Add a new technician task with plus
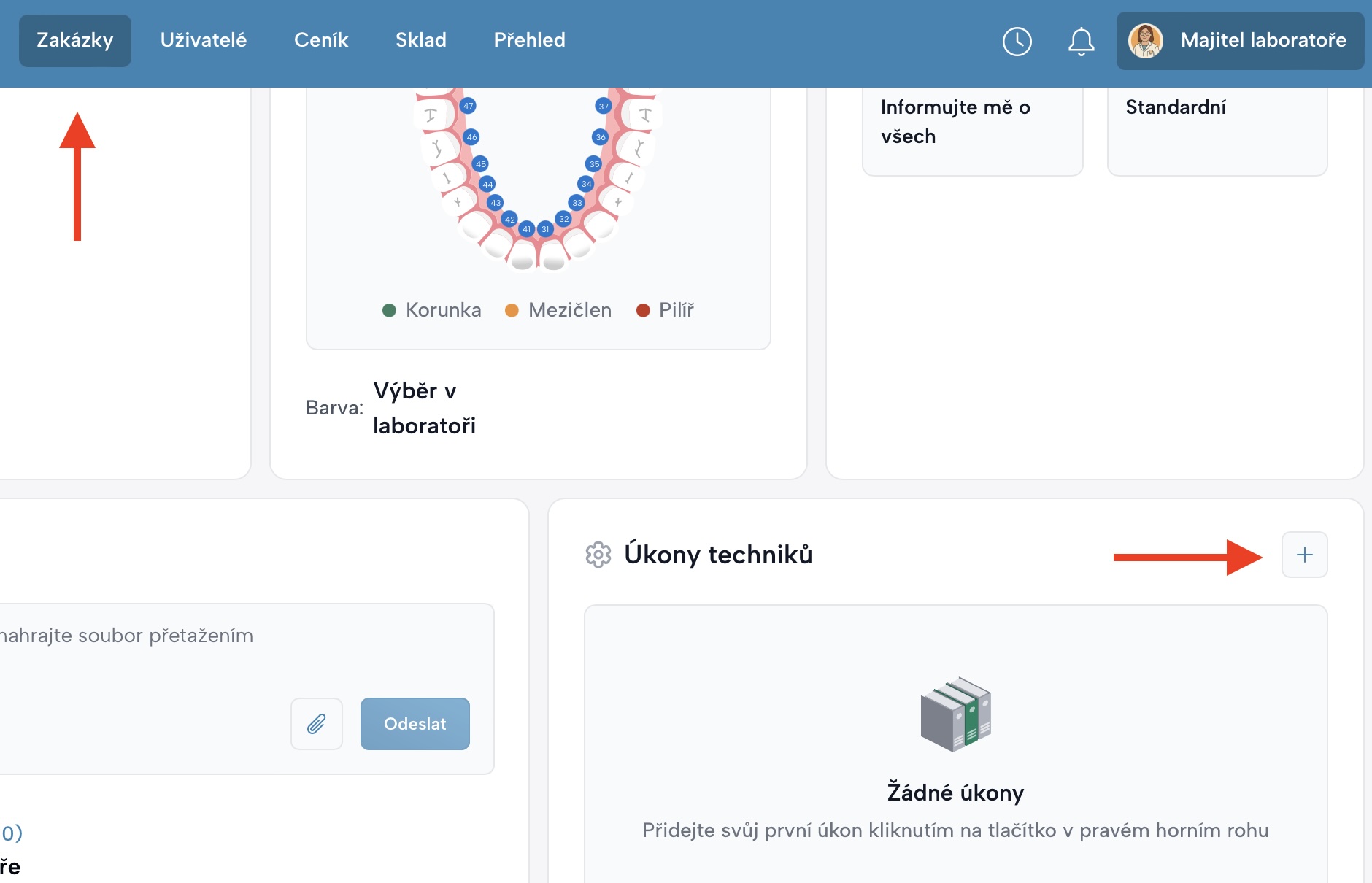The height and width of the screenshot is (883, 1372). tap(1304, 555)
